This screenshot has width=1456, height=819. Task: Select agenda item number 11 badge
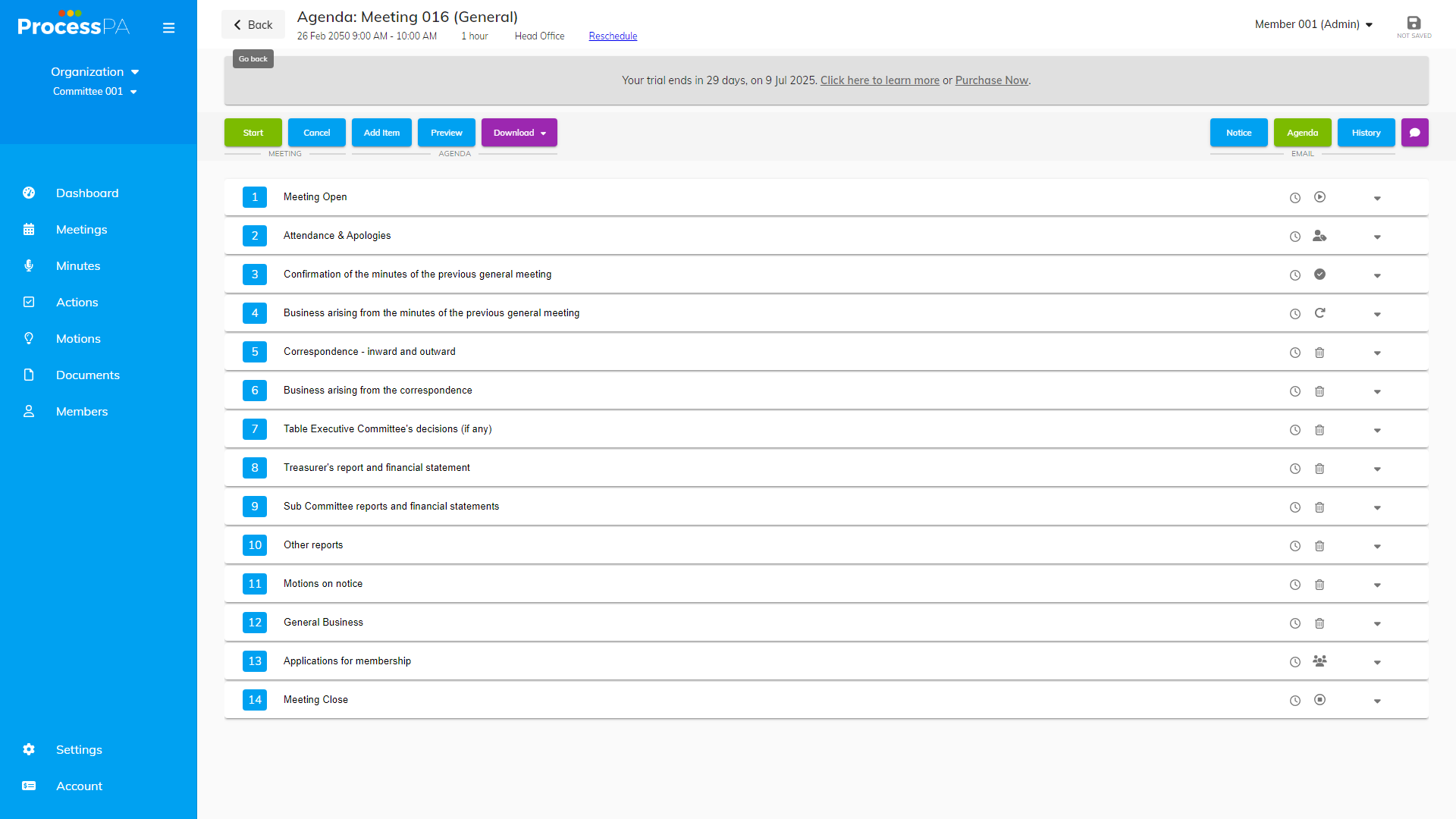255,584
